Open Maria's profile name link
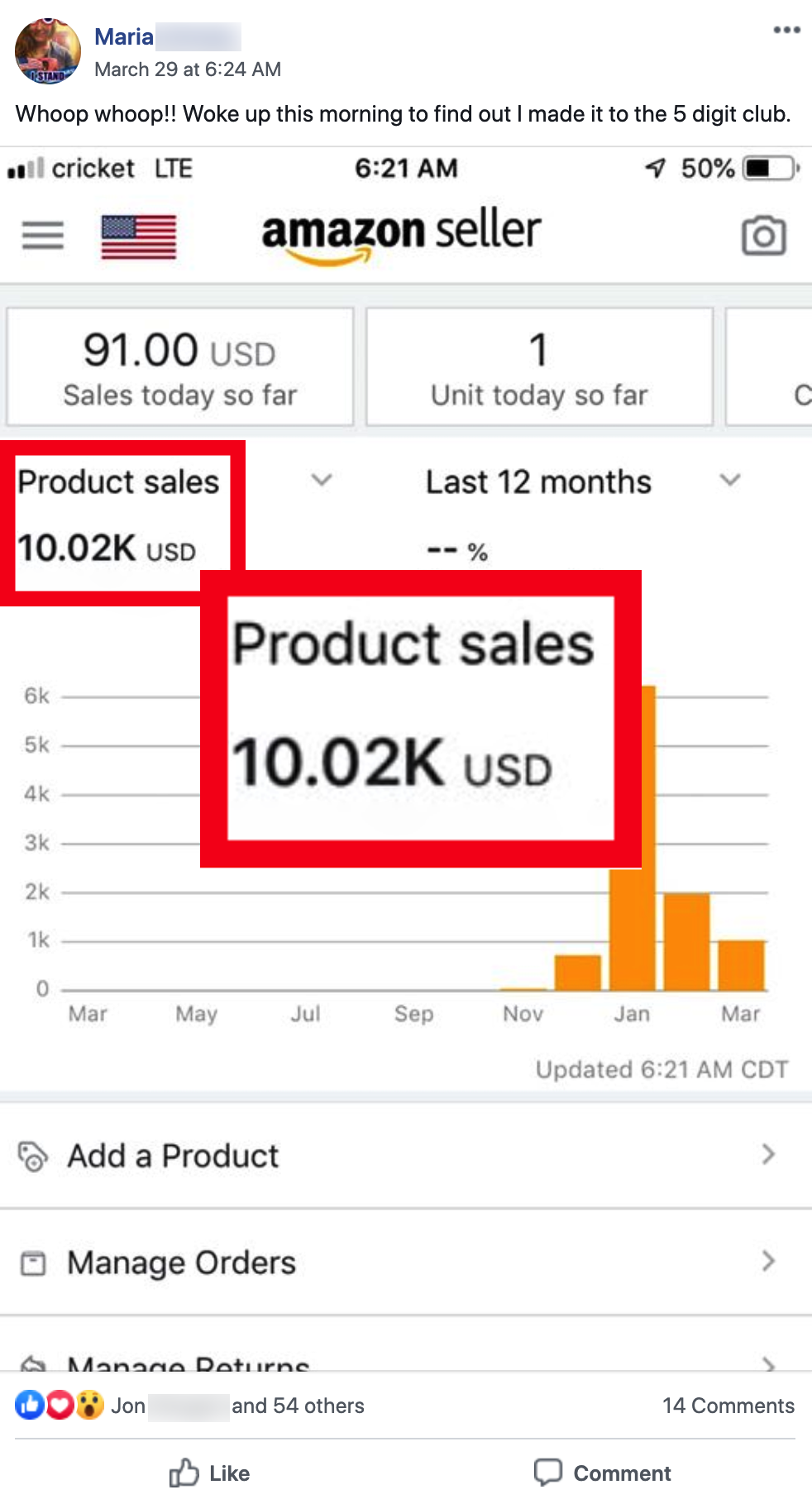Screen dimensions: 812x1504 124,37
